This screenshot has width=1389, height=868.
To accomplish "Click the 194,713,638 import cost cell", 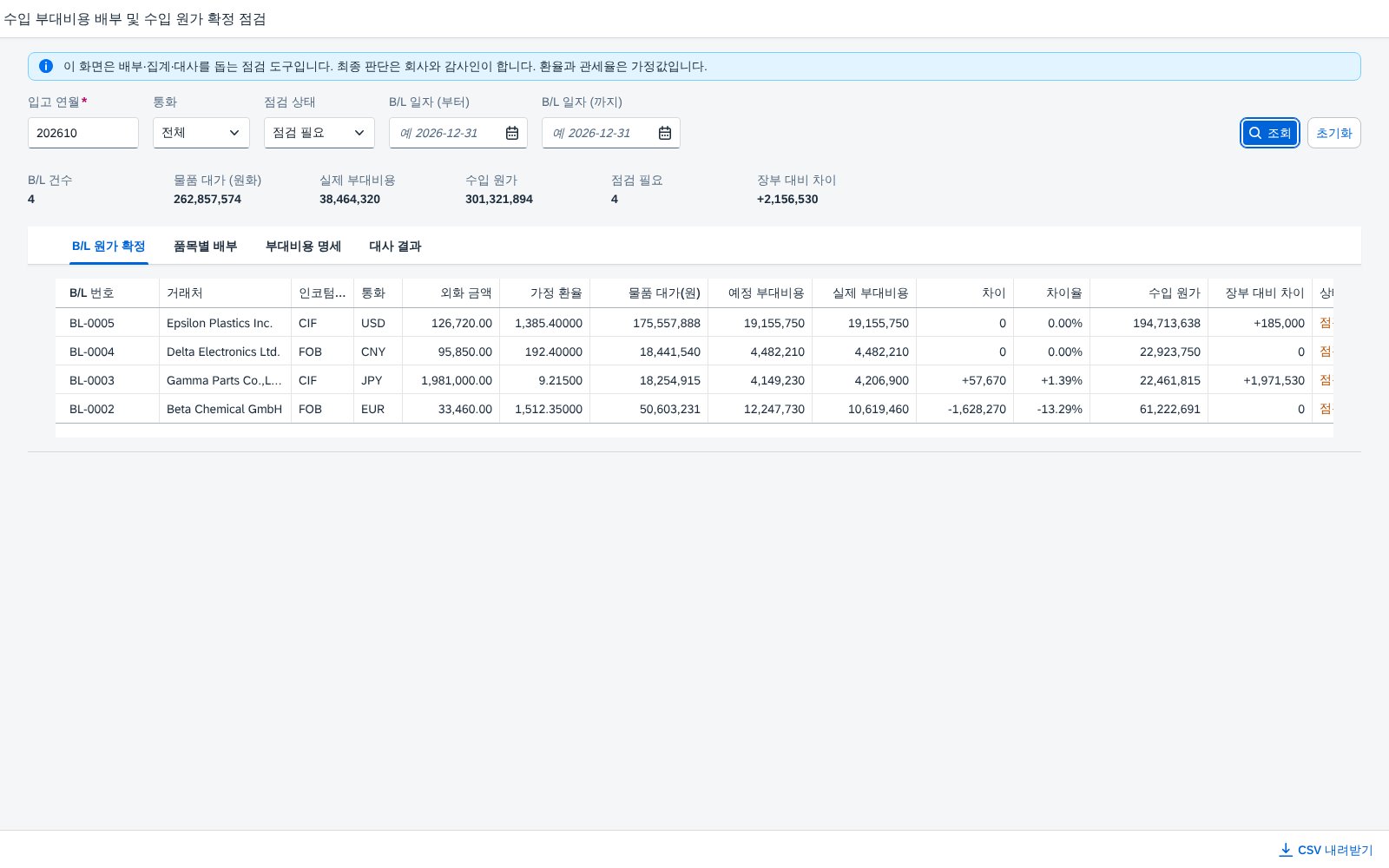I will point(1149,323).
